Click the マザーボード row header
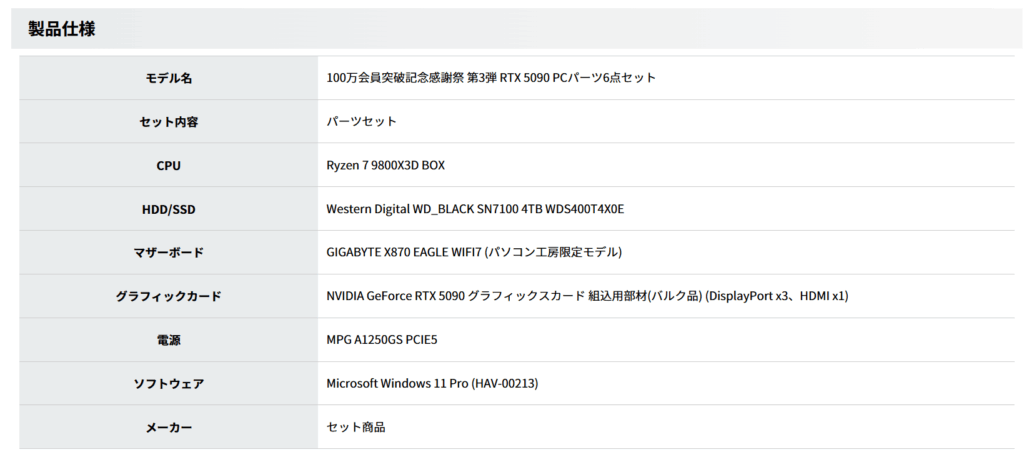1024x452 pixels. [168, 253]
